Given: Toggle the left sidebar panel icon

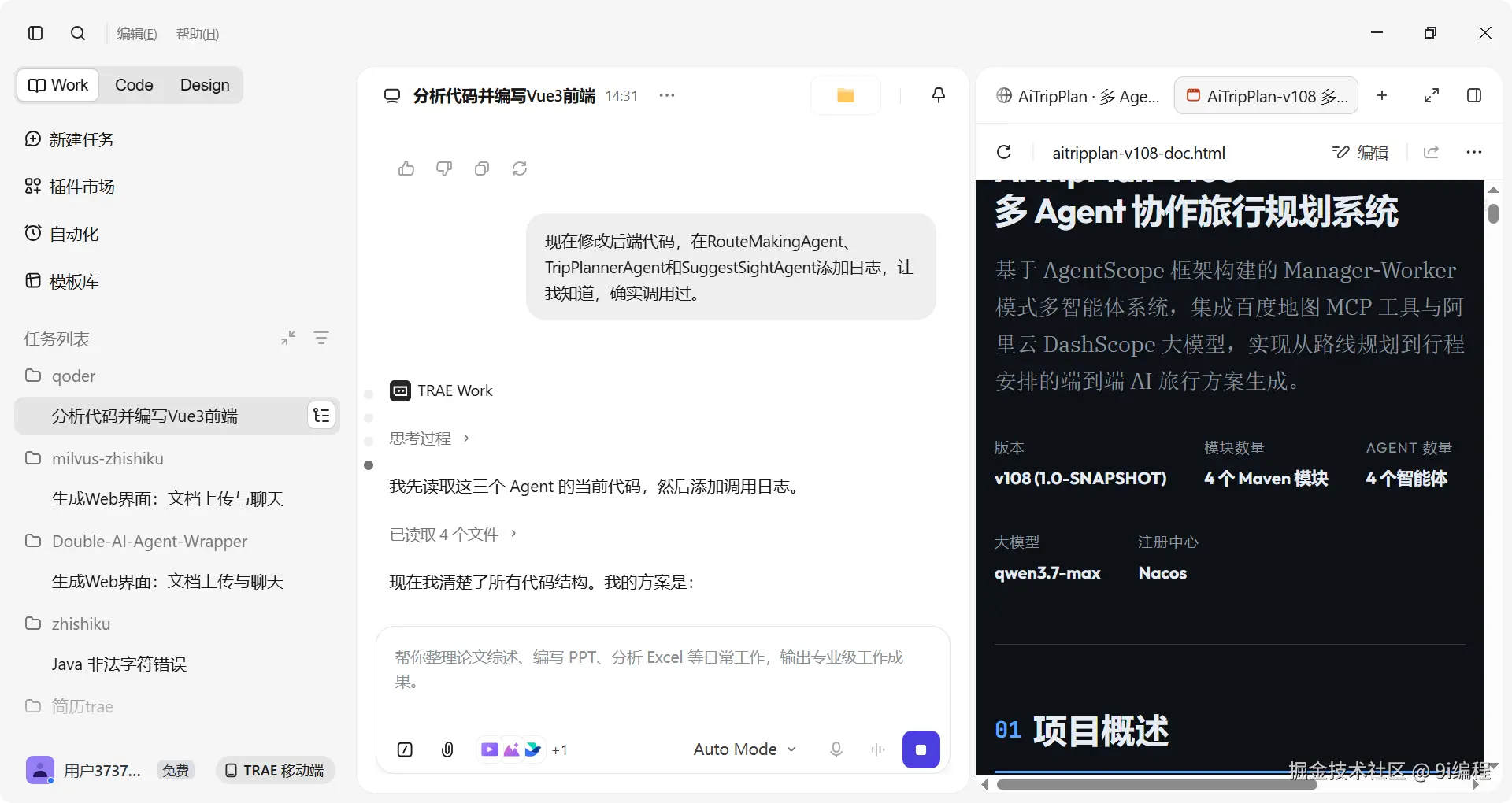Looking at the screenshot, I should pos(35,33).
